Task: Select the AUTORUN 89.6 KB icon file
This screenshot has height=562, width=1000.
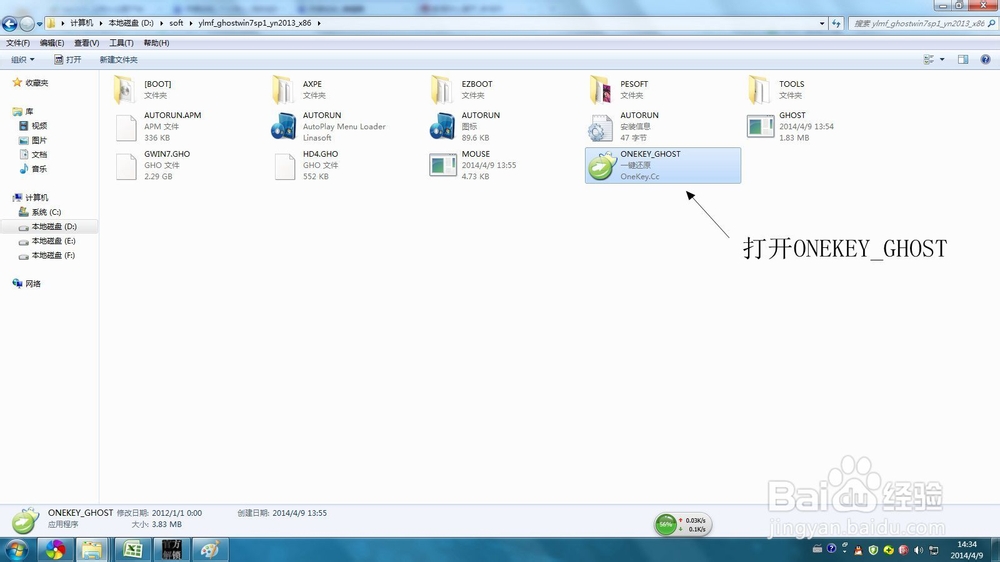Action: (442, 126)
